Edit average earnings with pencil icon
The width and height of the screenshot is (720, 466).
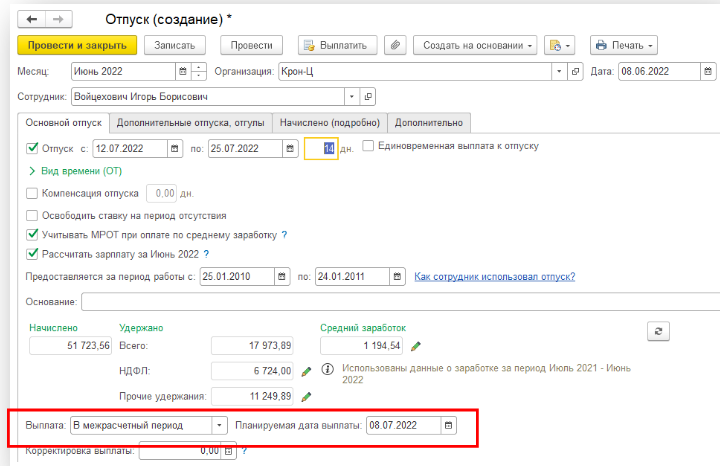[416, 346]
